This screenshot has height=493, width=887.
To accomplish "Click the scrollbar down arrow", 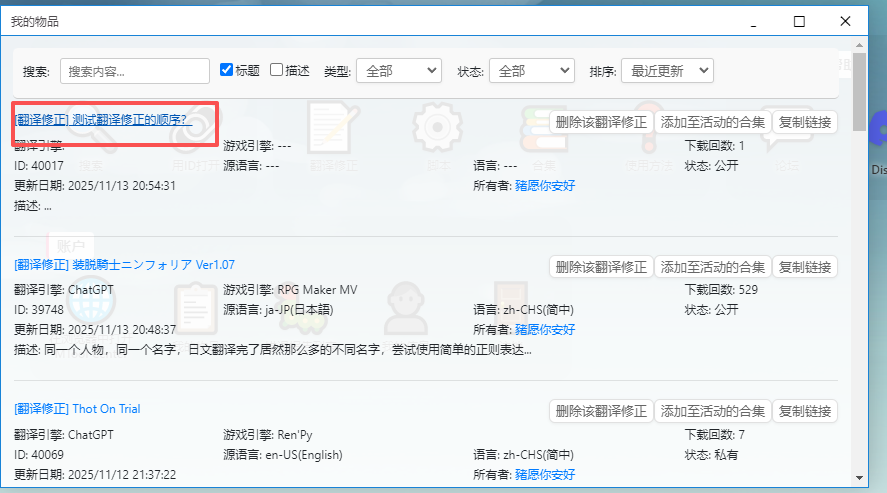I will [x=859, y=476].
